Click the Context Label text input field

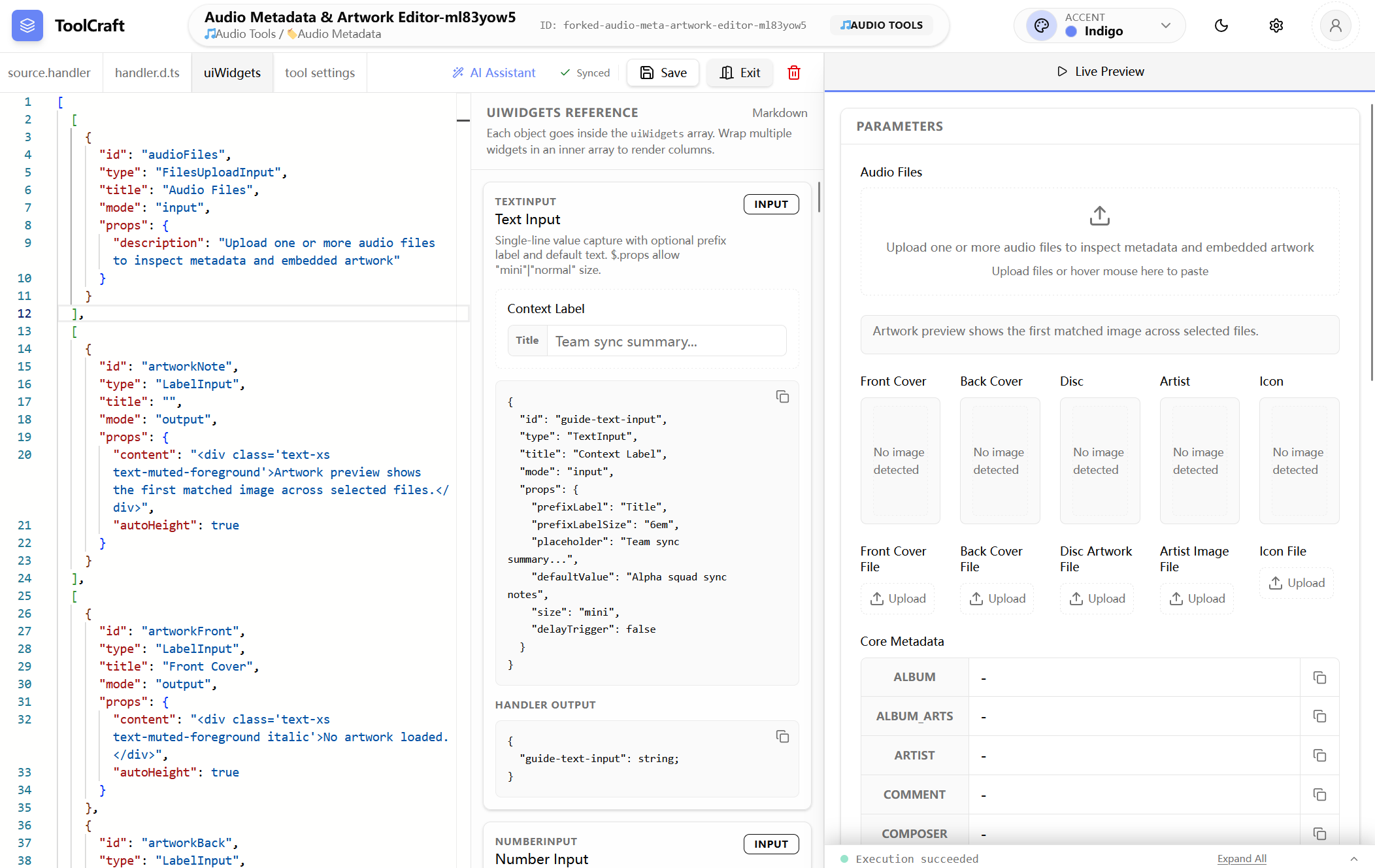pyautogui.click(x=665, y=341)
